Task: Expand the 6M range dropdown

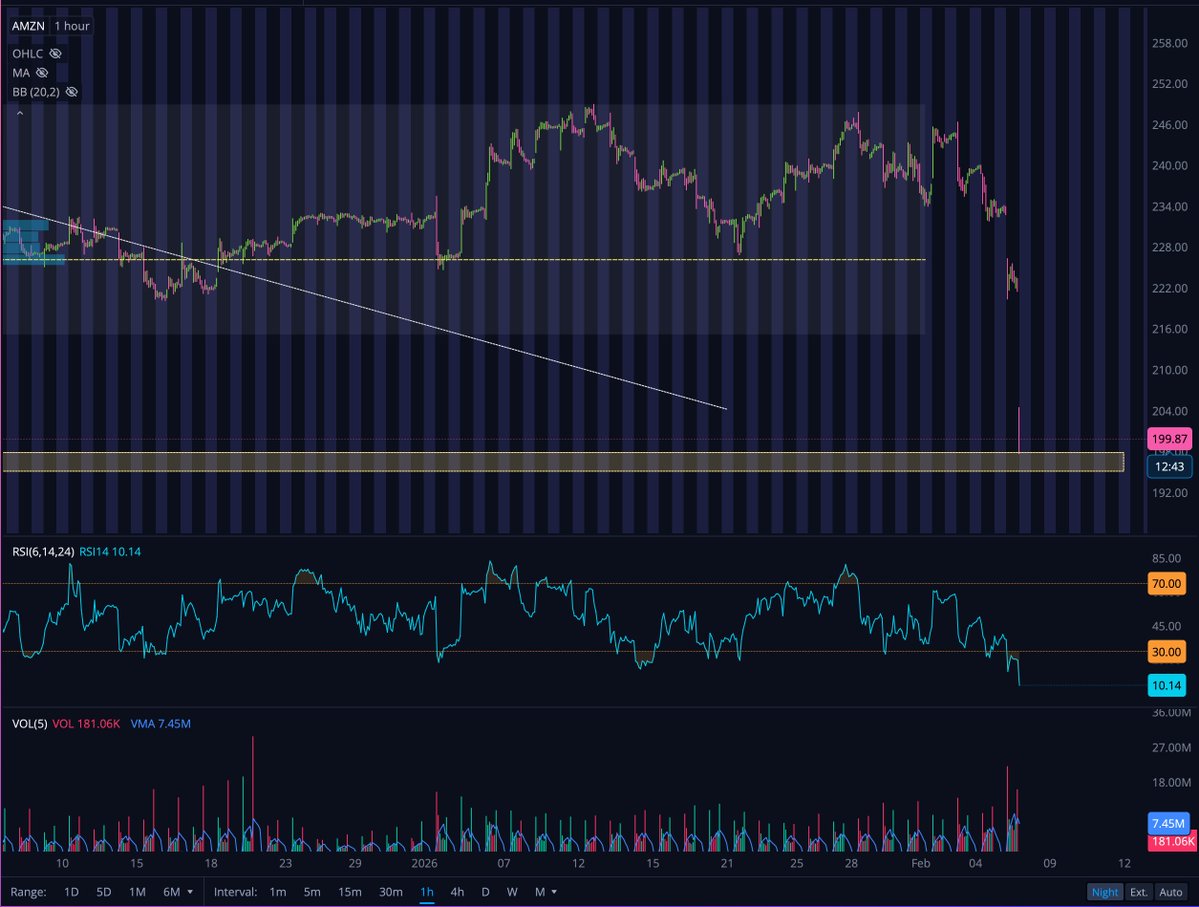Action: click(192, 891)
